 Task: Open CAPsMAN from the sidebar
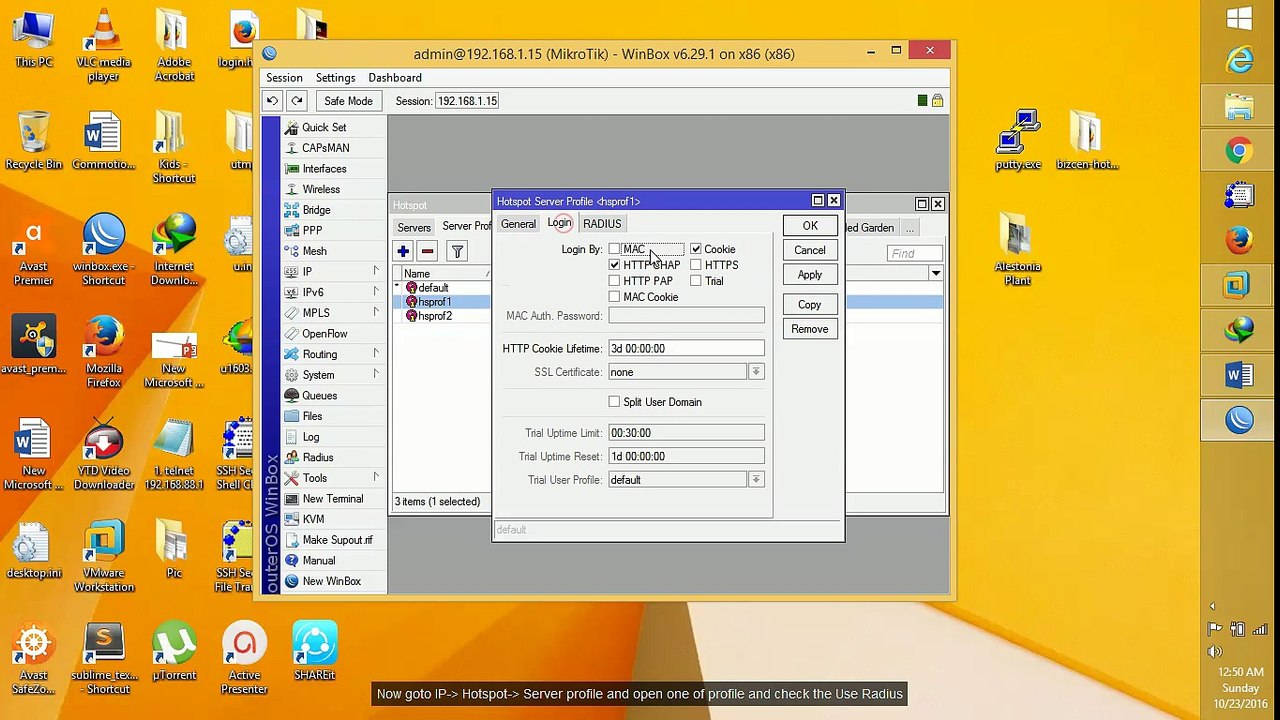[x=326, y=148]
